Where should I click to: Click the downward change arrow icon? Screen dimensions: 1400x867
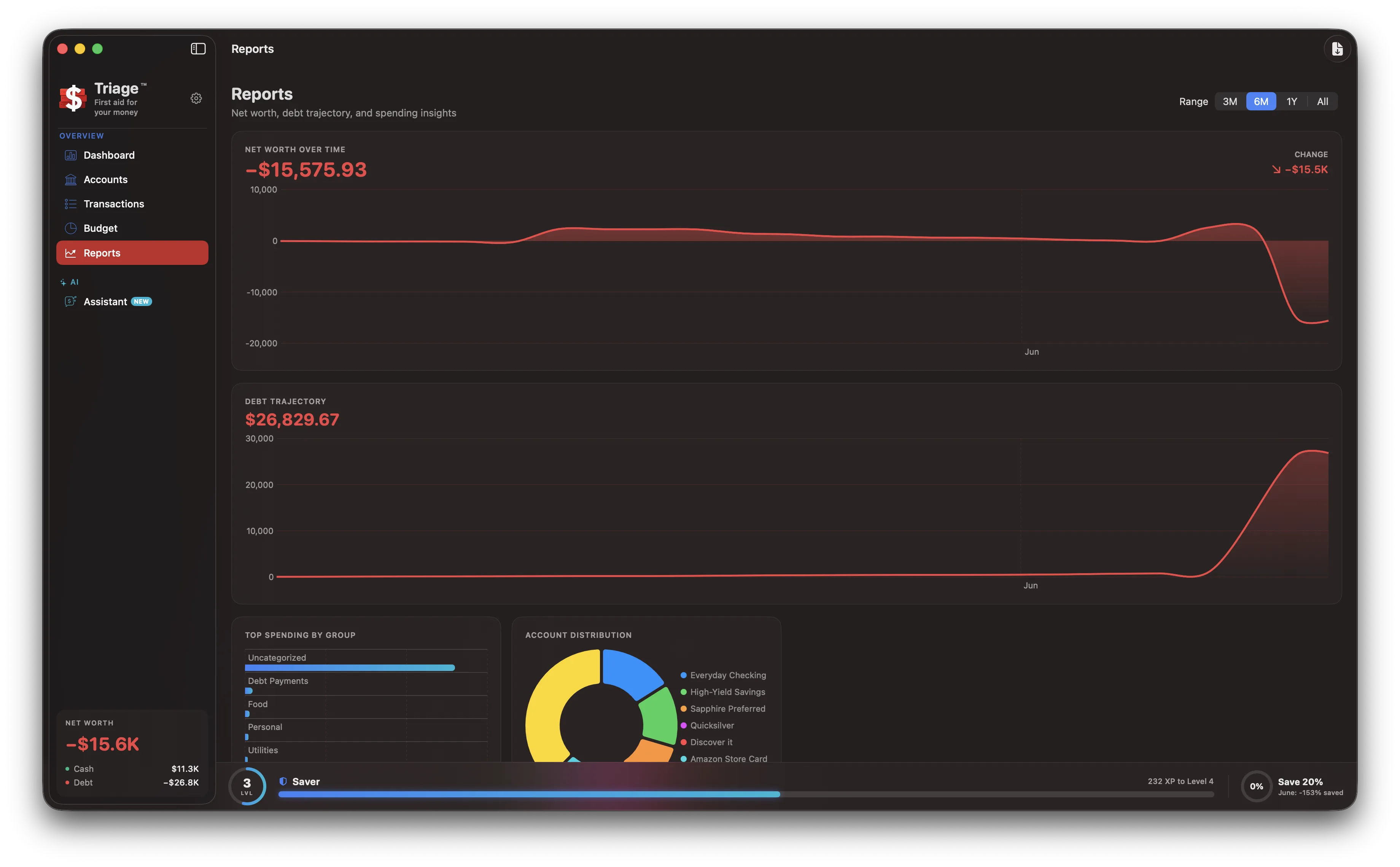(x=1276, y=170)
